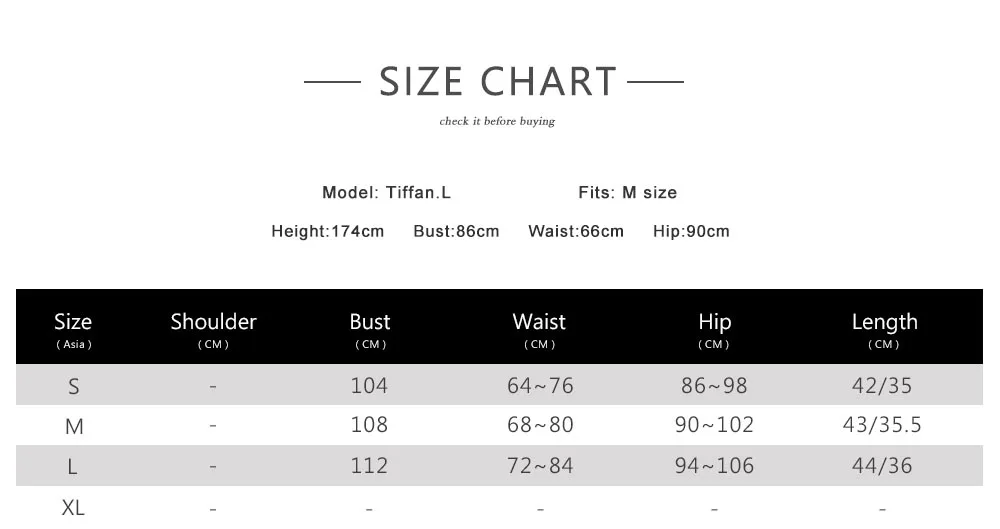This screenshot has width=1000, height=529.
Task: Click the 'check it before buying' subtitle
Action: pos(497,122)
